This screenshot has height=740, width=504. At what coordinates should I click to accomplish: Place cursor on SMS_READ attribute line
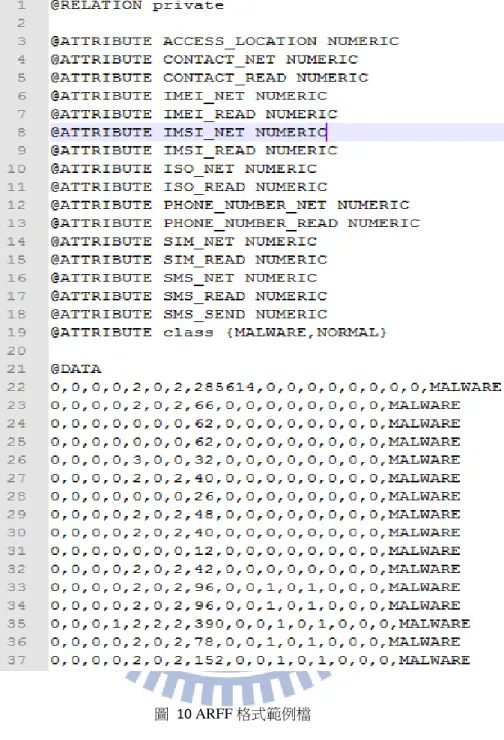coord(189,296)
